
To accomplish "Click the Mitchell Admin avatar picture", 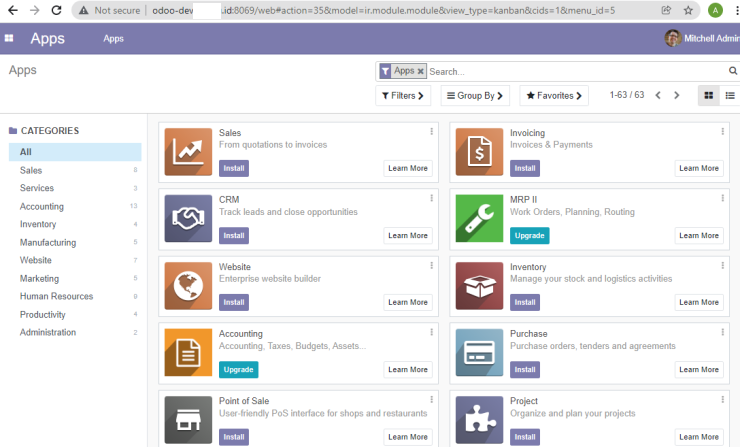I will coord(673,38).
